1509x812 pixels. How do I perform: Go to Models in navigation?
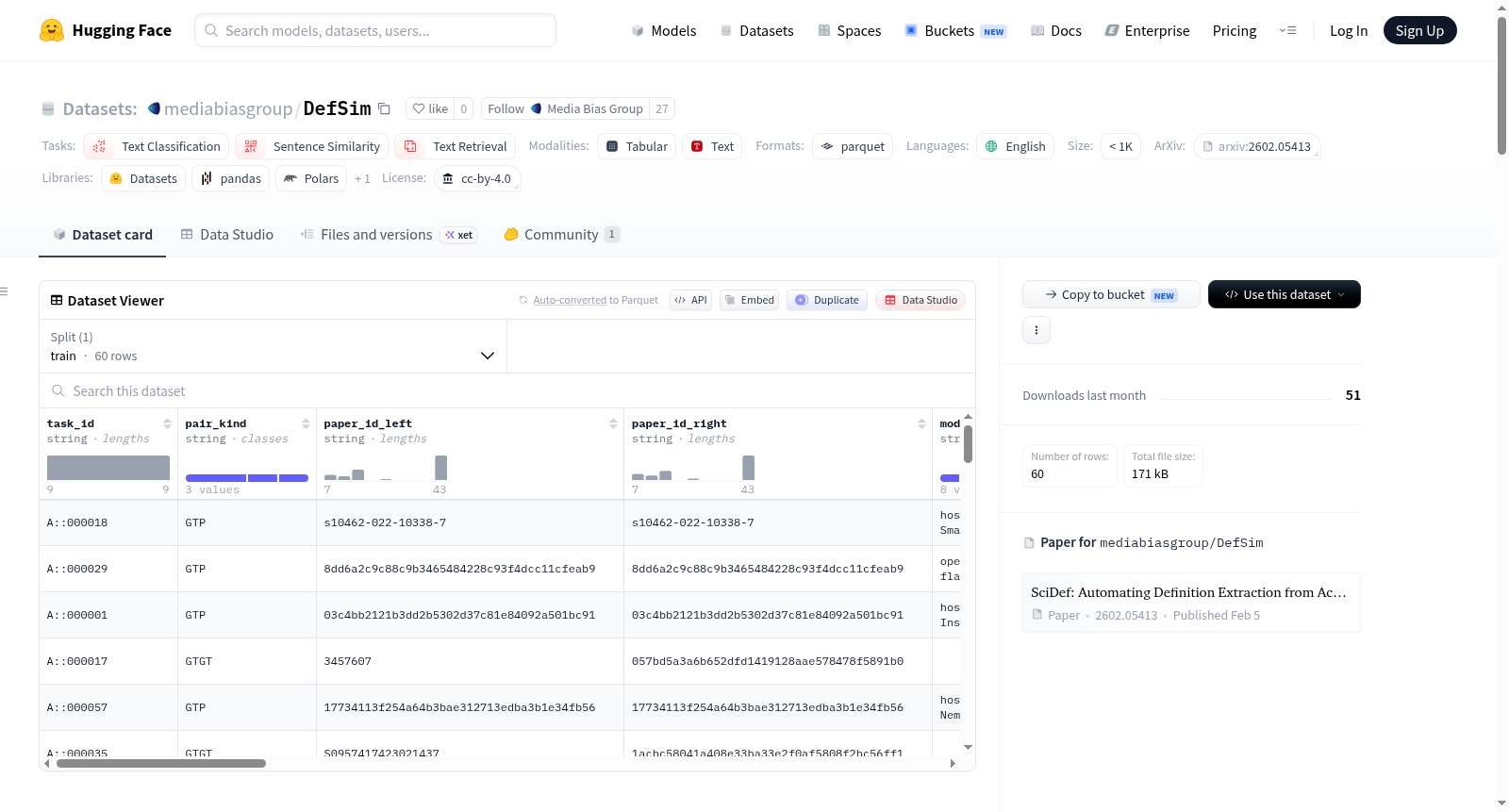pos(664,30)
